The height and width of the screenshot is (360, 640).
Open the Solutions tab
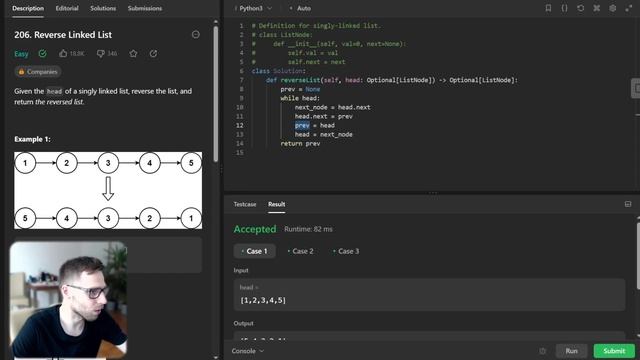coord(103,8)
